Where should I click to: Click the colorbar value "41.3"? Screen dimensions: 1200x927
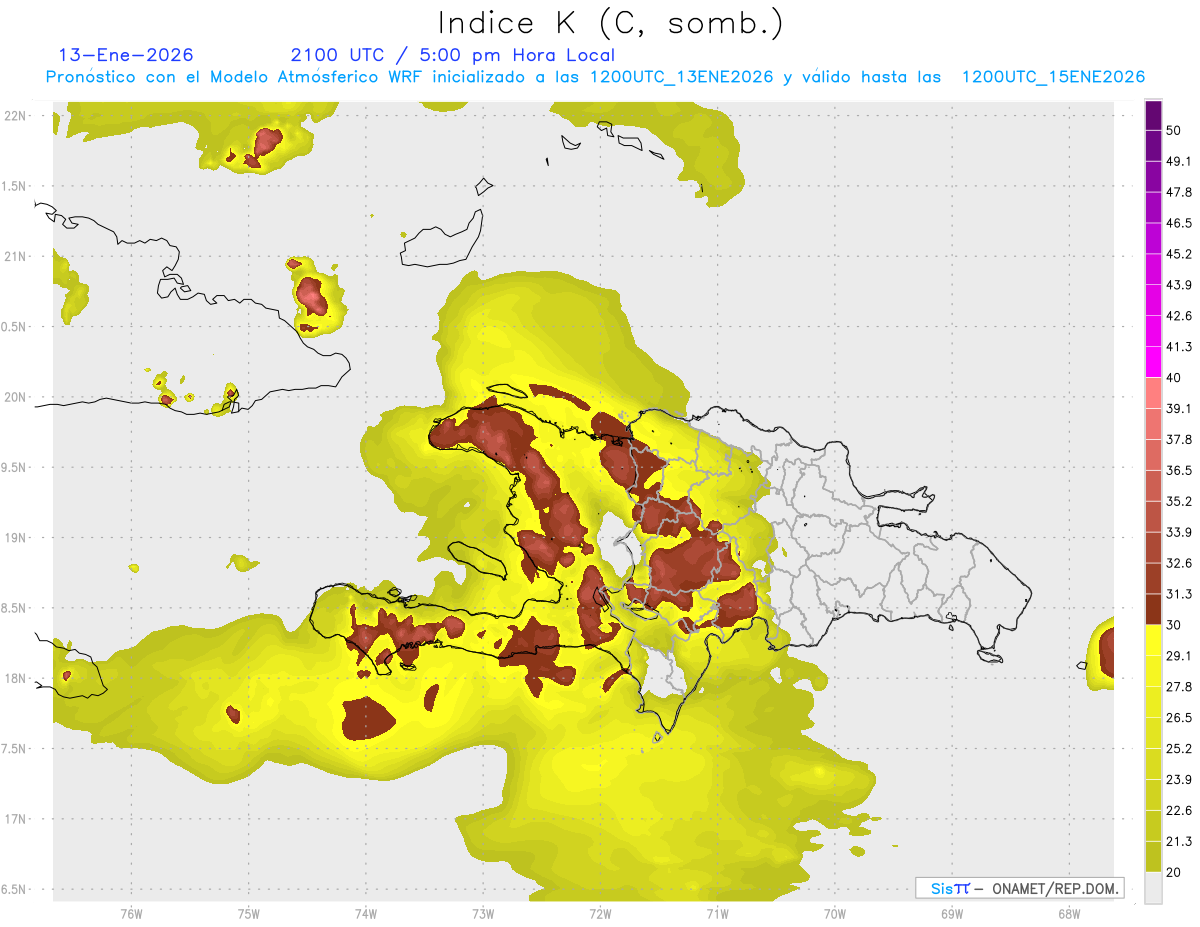(1179, 347)
